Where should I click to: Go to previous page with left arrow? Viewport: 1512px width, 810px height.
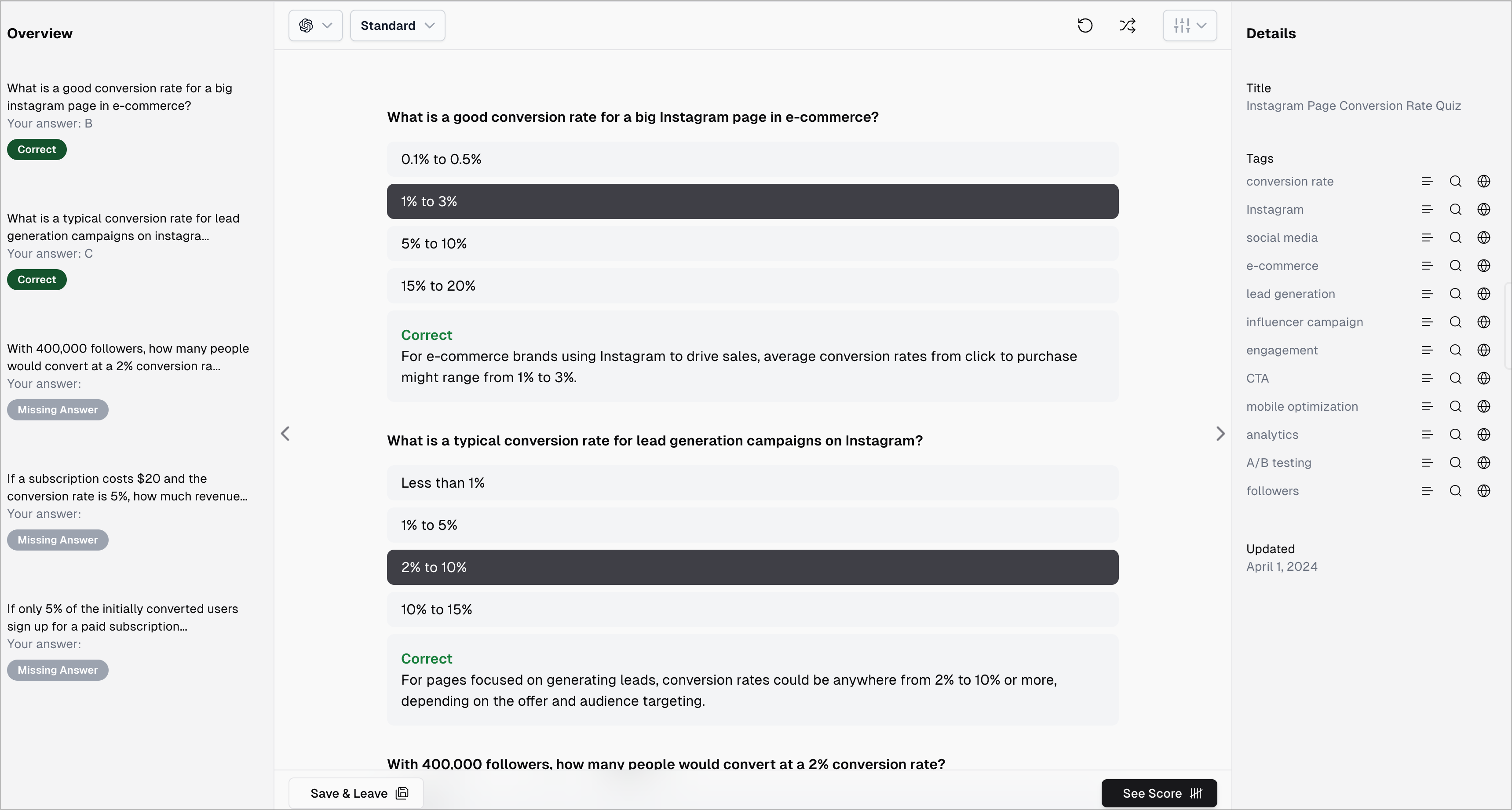pos(285,434)
